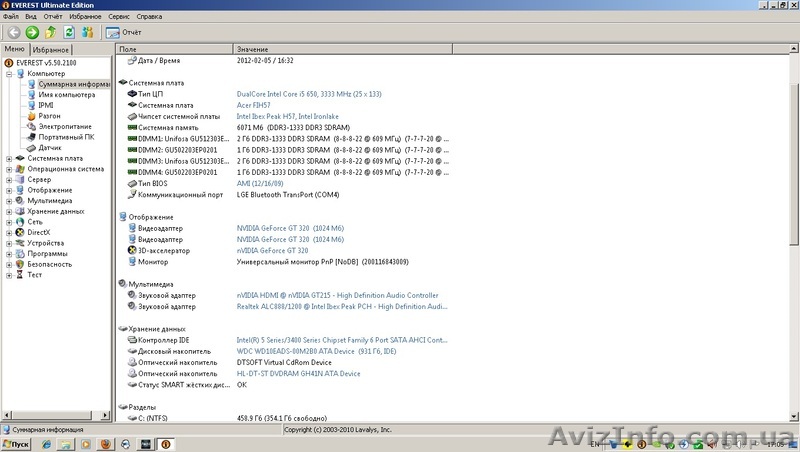Open WDC WD10EADS disk drive link
The image size is (800, 452).
316,351
